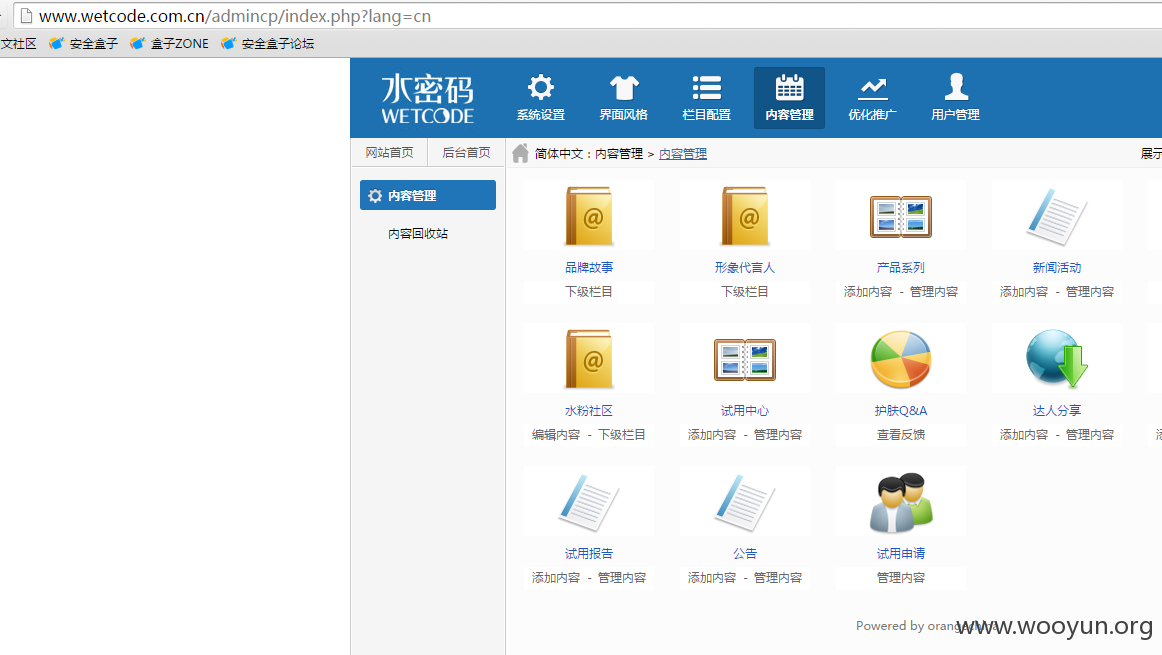Open the 水粉社区 address book icon
This screenshot has width=1162, height=655.
pos(589,359)
